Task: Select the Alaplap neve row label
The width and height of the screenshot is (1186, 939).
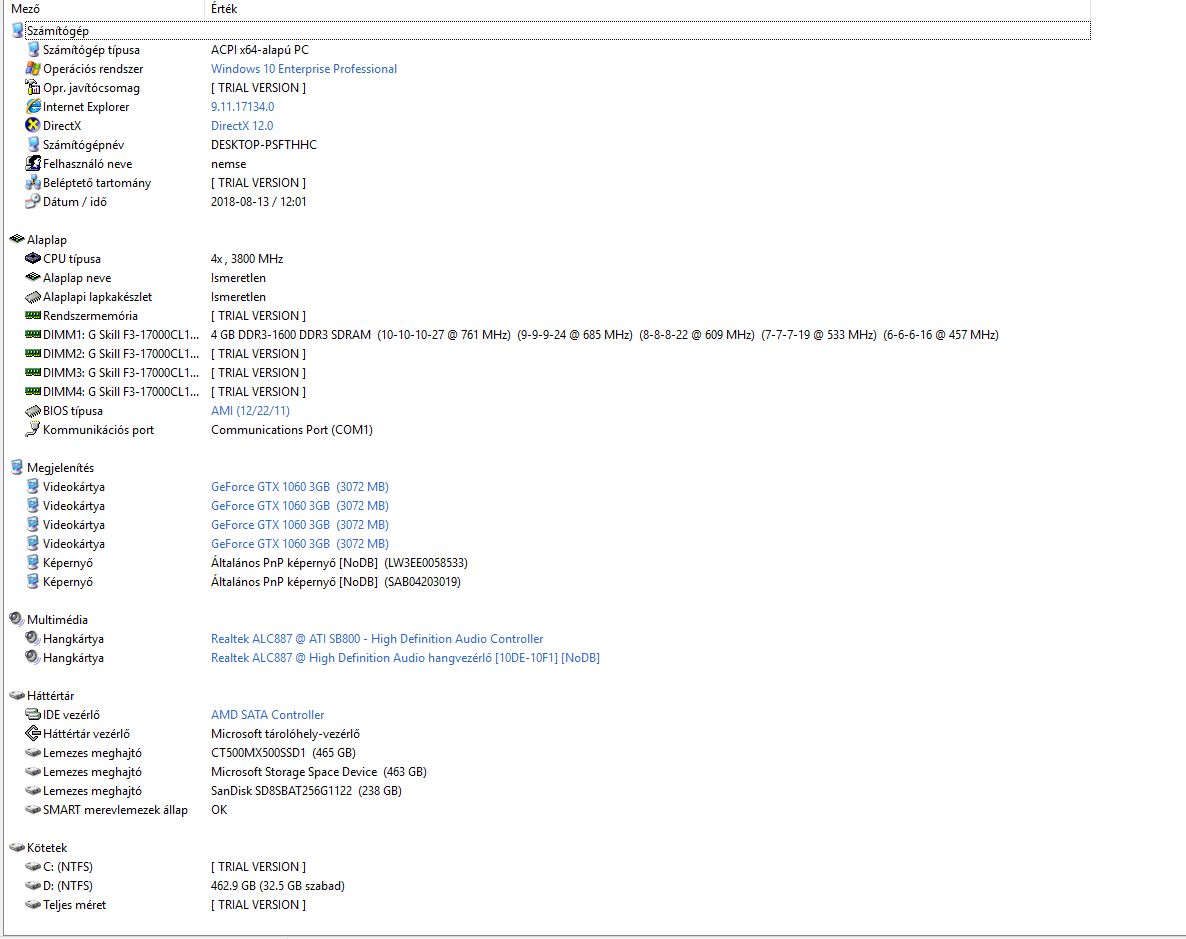Action: tap(76, 278)
